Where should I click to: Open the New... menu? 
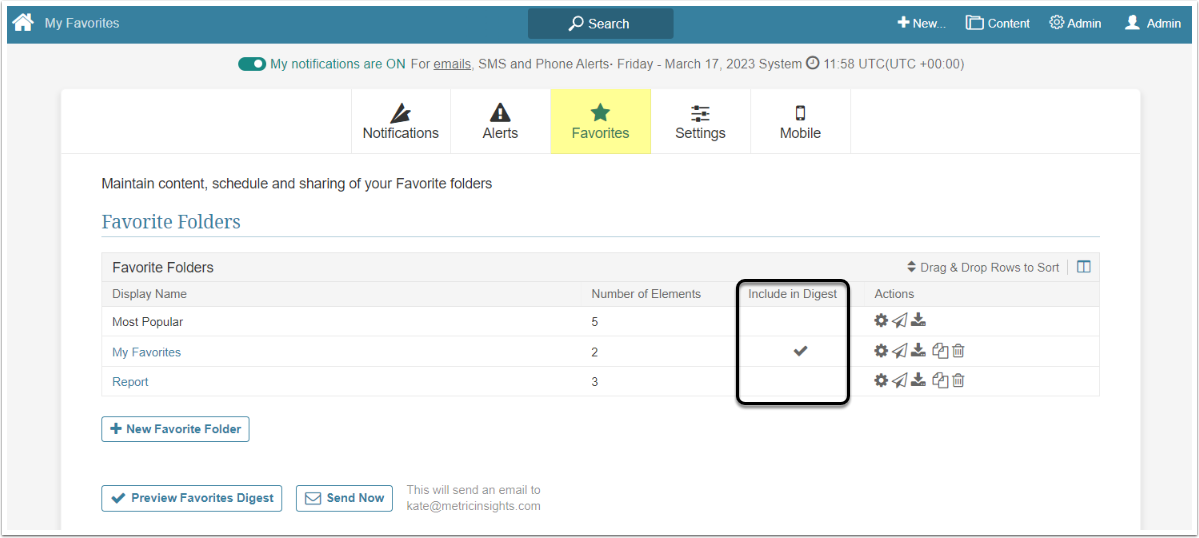[921, 23]
